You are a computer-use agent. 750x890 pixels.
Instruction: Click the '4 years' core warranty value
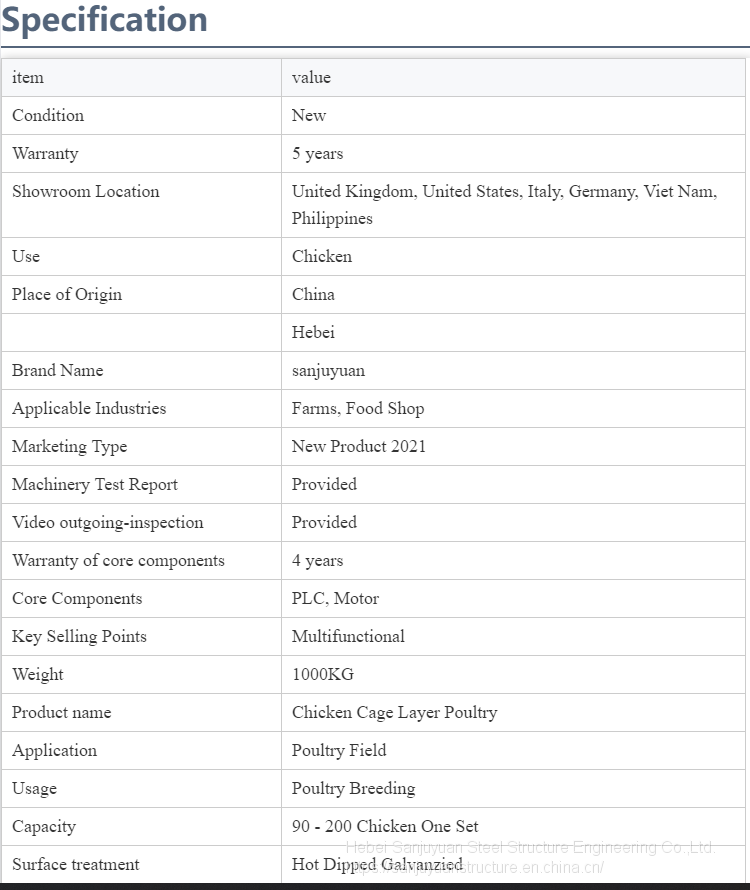click(317, 561)
